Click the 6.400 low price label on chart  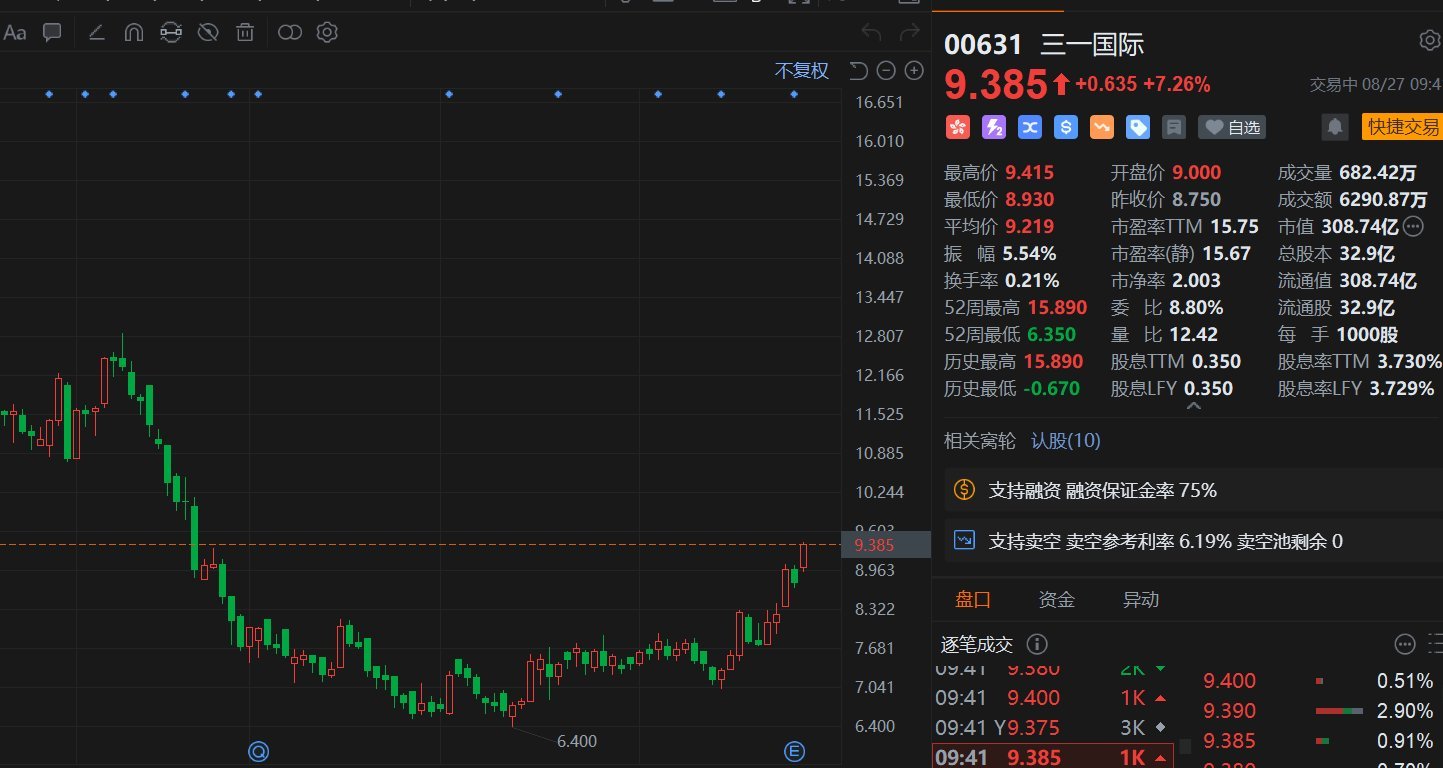[x=576, y=741]
